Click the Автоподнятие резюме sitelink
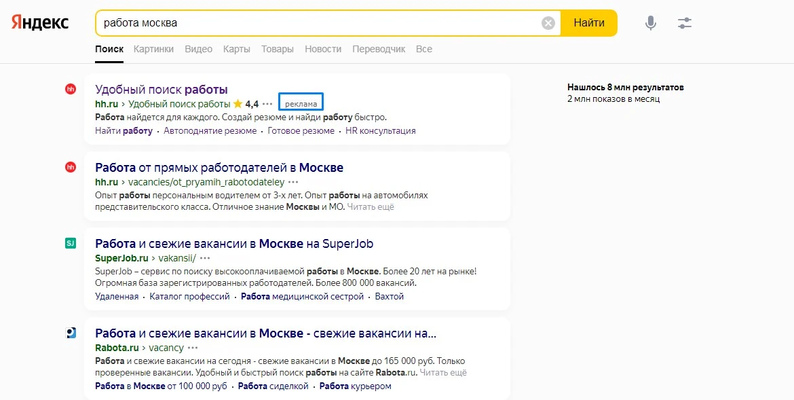The height and width of the screenshot is (400, 794). [210, 131]
